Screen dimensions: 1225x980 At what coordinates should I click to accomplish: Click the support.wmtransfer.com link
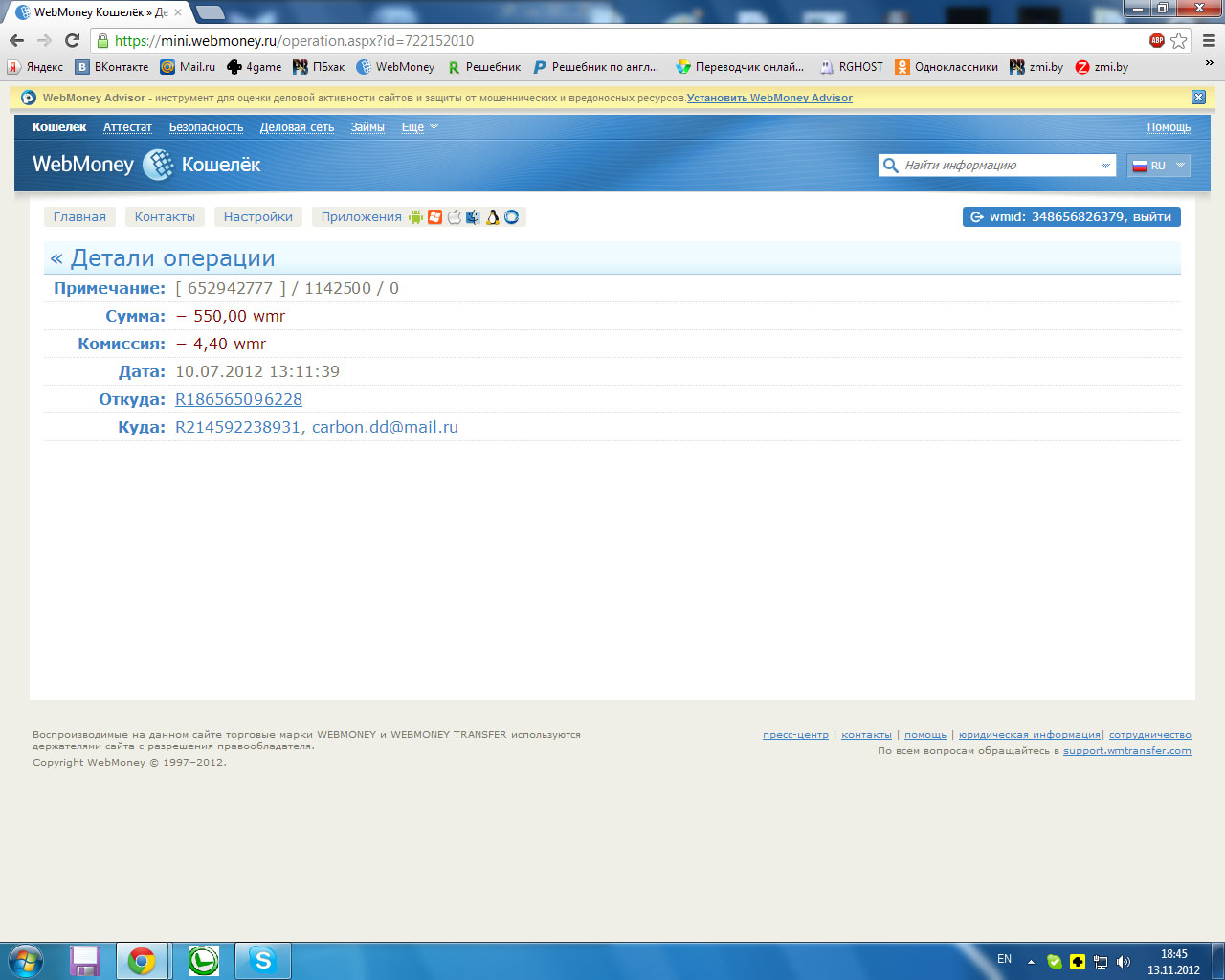1127,751
